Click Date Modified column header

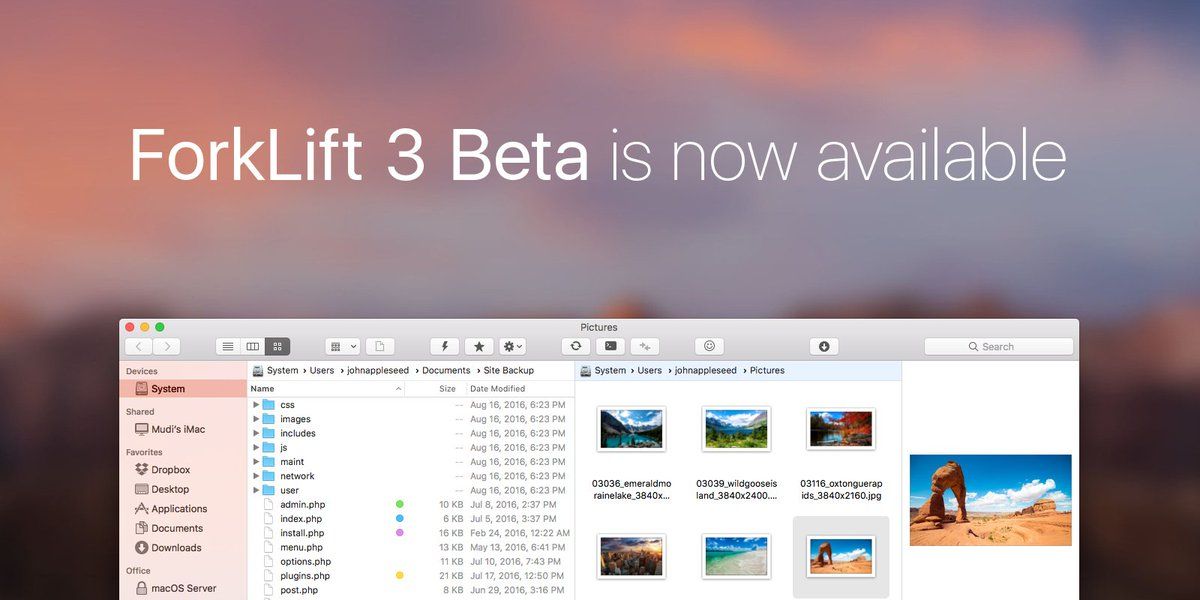click(x=497, y=389)
